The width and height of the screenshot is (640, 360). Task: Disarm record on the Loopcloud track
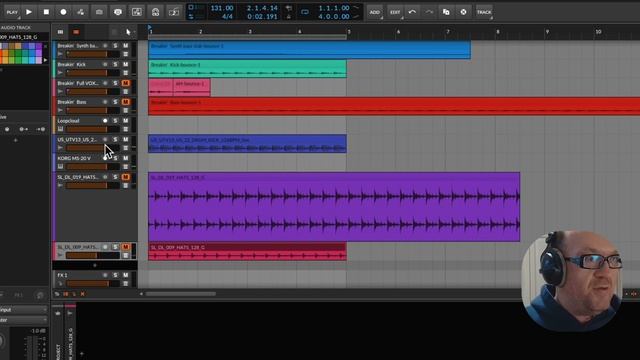click(x=105, y=121)
